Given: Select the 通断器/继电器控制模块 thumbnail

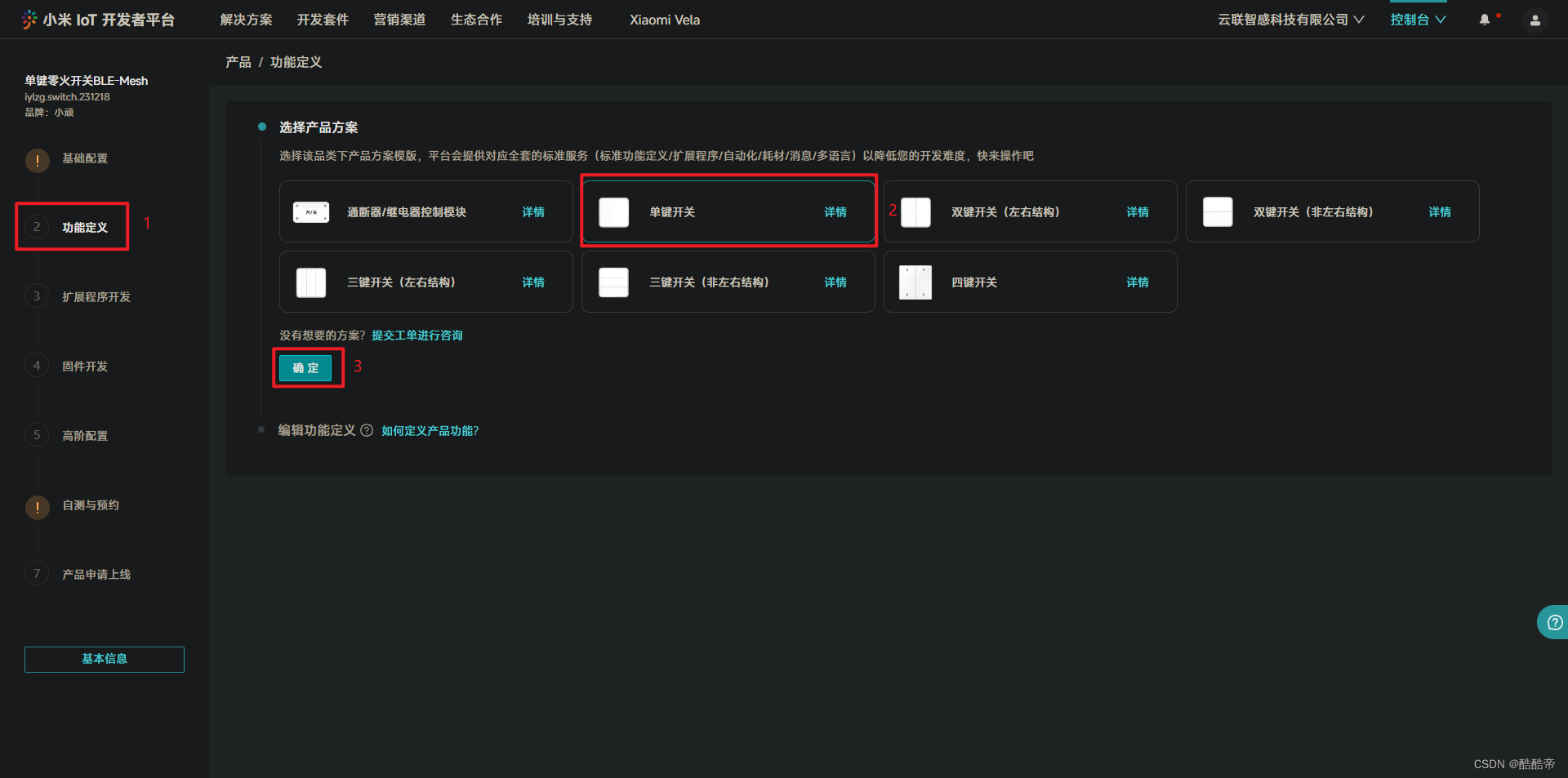Looking at the screenshot, I should pyautogui.click(x=311, y=212).
